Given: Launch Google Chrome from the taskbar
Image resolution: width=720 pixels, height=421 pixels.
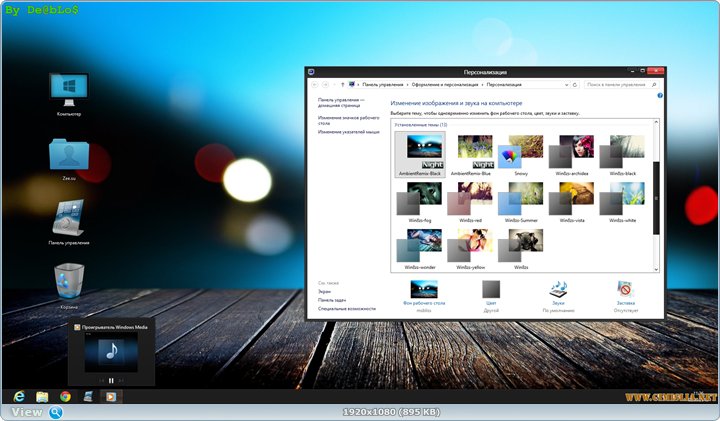Looking at the screenshot, I should coord(65,396).
